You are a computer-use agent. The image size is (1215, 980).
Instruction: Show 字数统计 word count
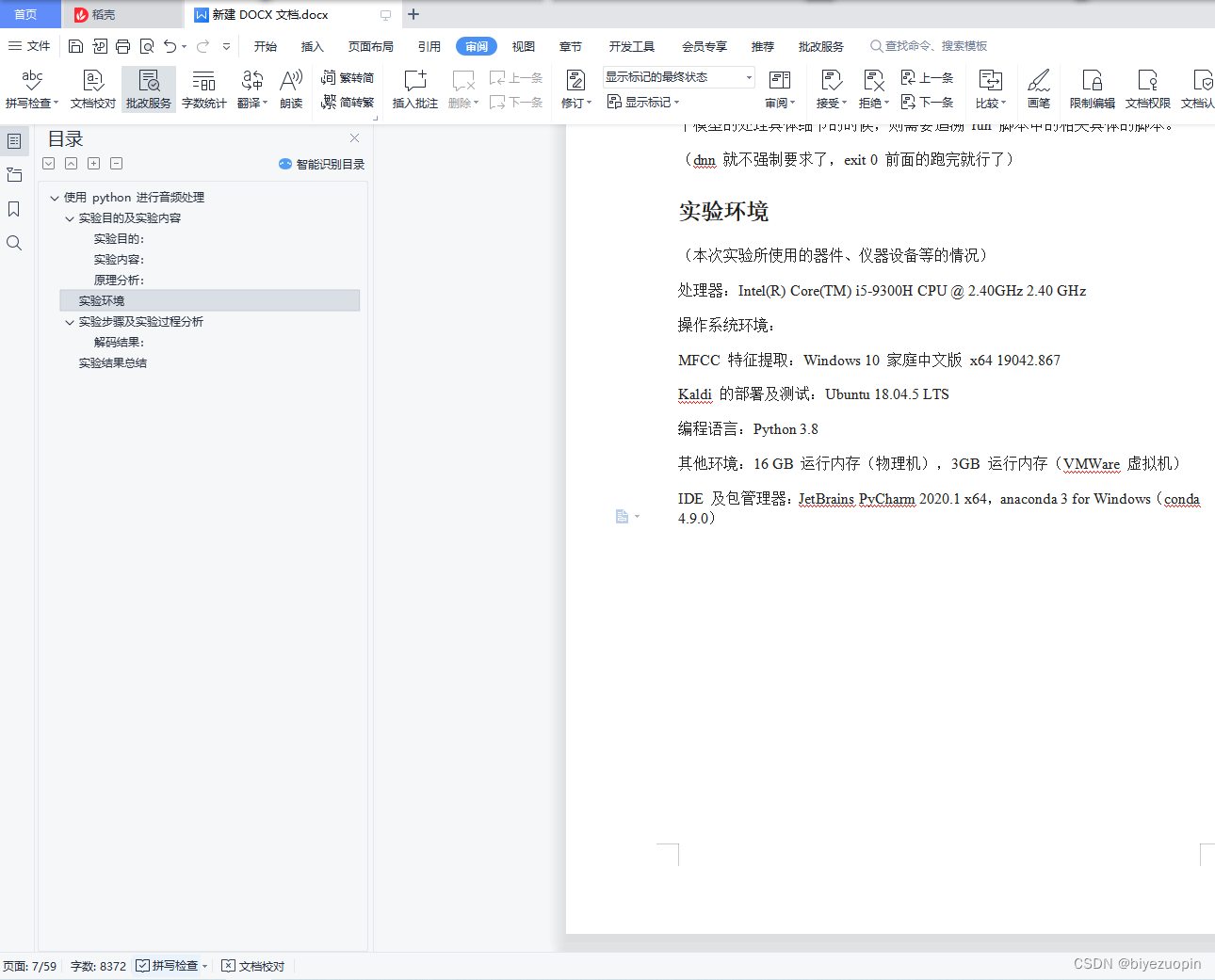click(203, 89)
